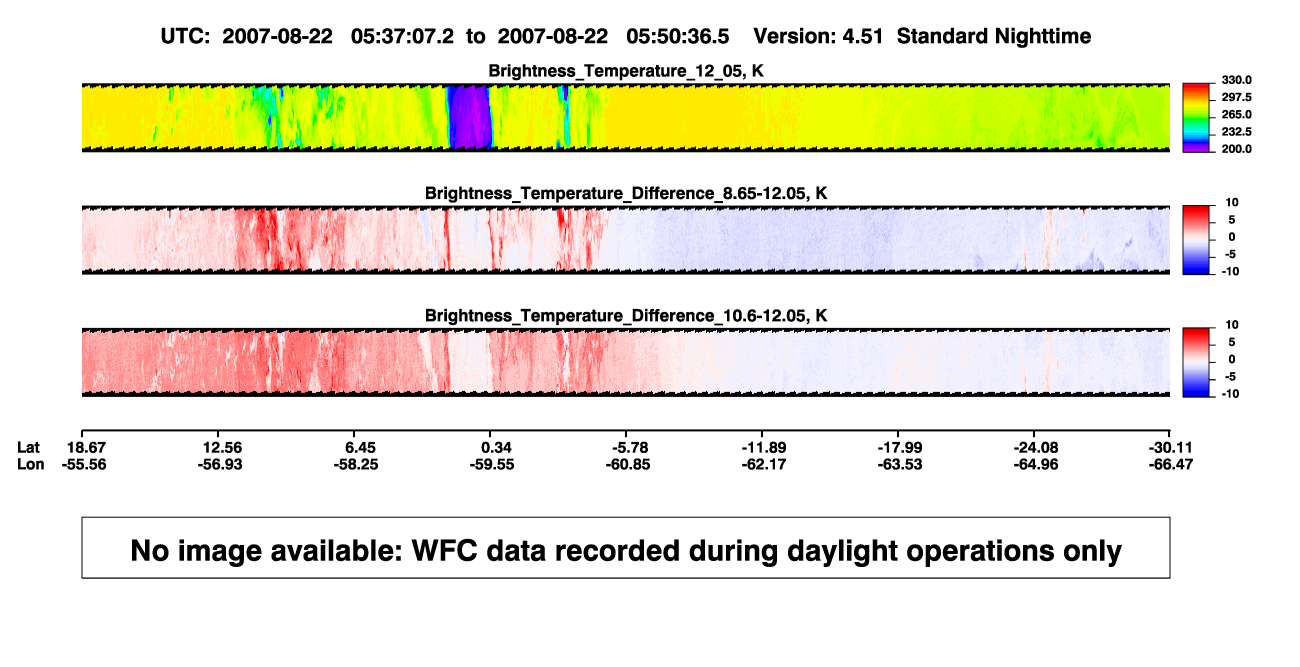Click the 10.6-12.05 difference swath image

coord(626,362)
